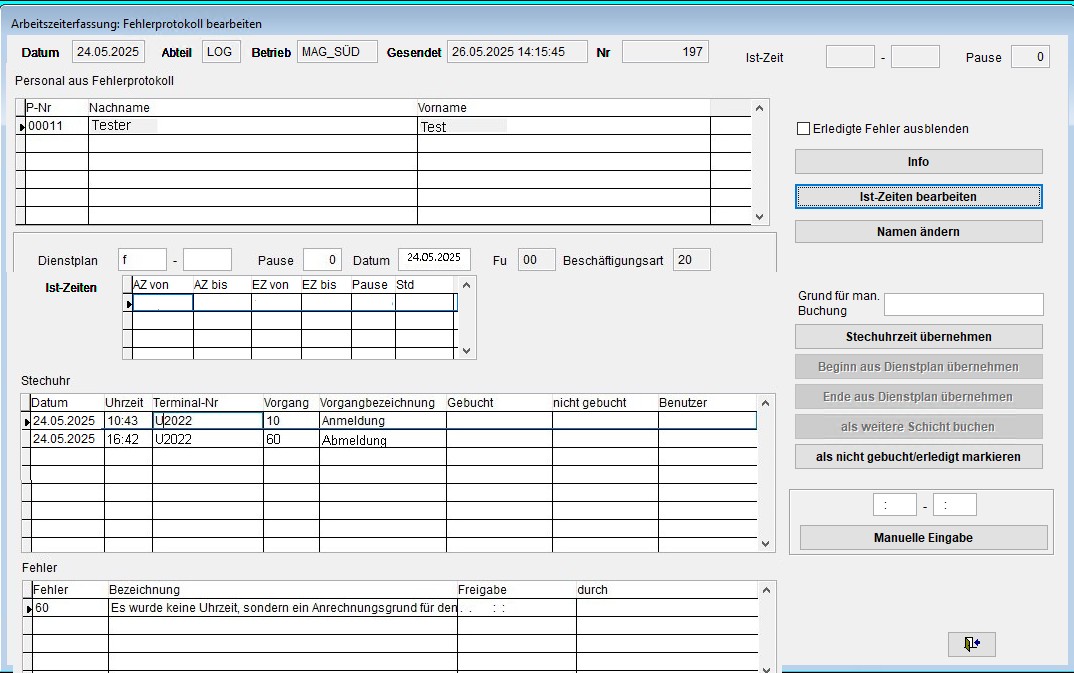The width and height of the screenshot is (1074, 673).
Task: Click 'Manuelle Eingabe' button
Action: 923,537
